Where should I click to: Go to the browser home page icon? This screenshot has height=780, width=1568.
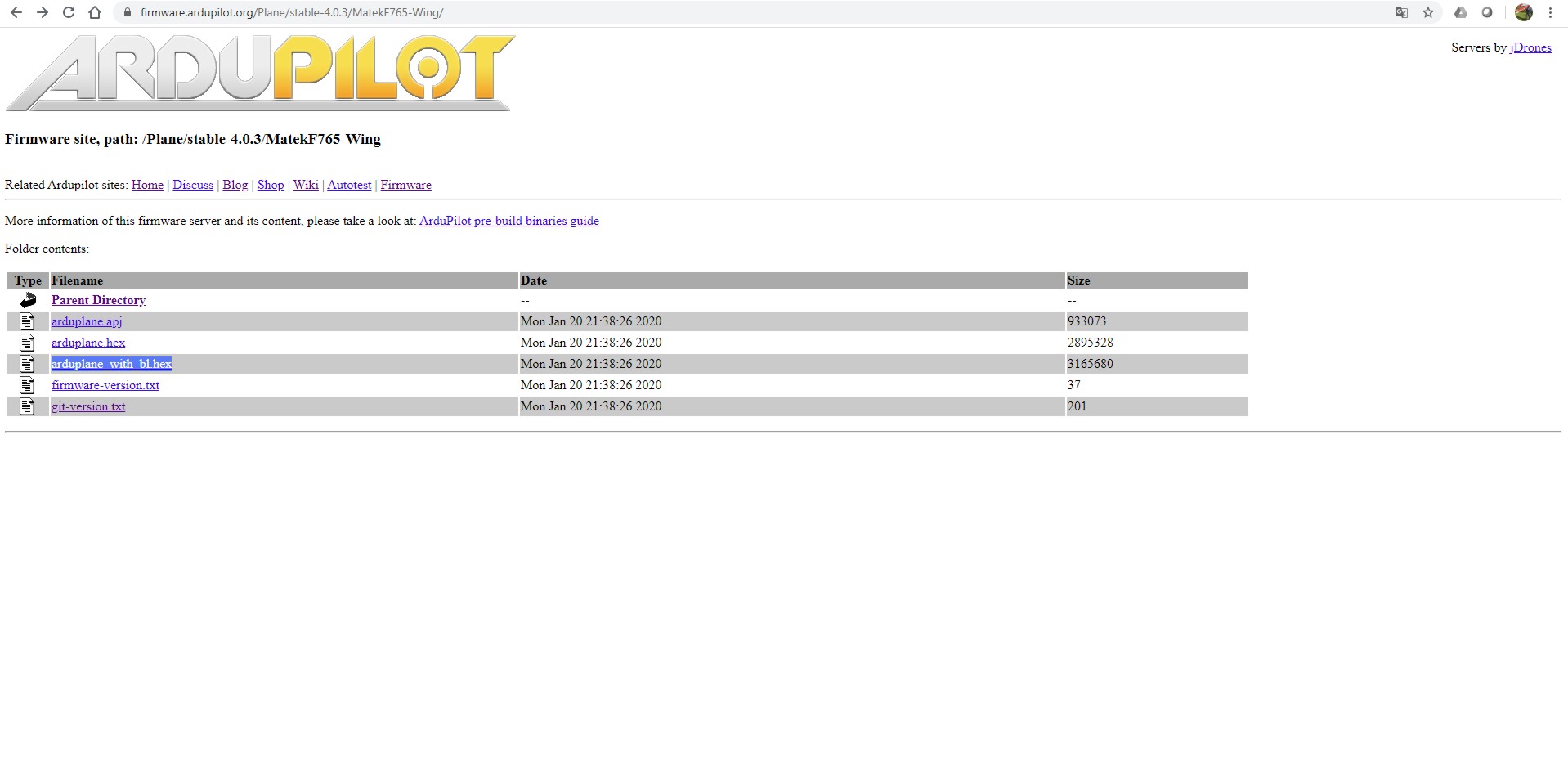95,12
